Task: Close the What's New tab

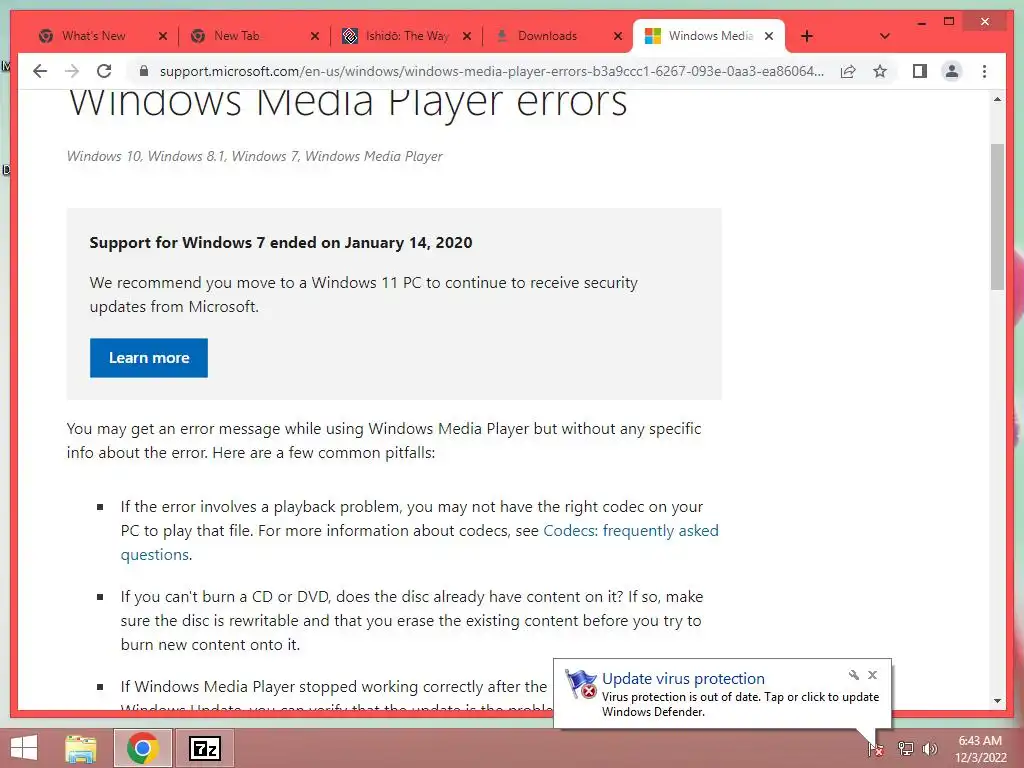Action: [x=163, y=37]
